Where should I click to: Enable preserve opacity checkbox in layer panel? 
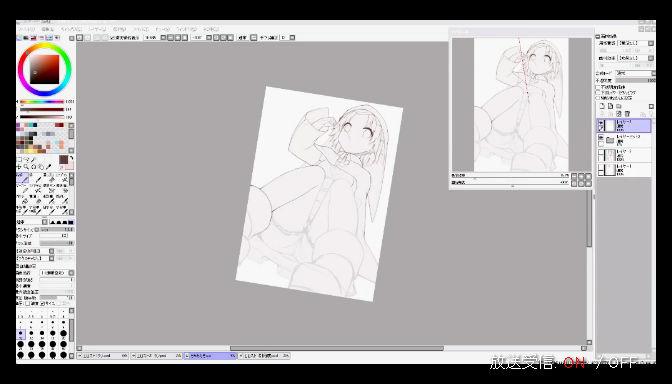598,87
